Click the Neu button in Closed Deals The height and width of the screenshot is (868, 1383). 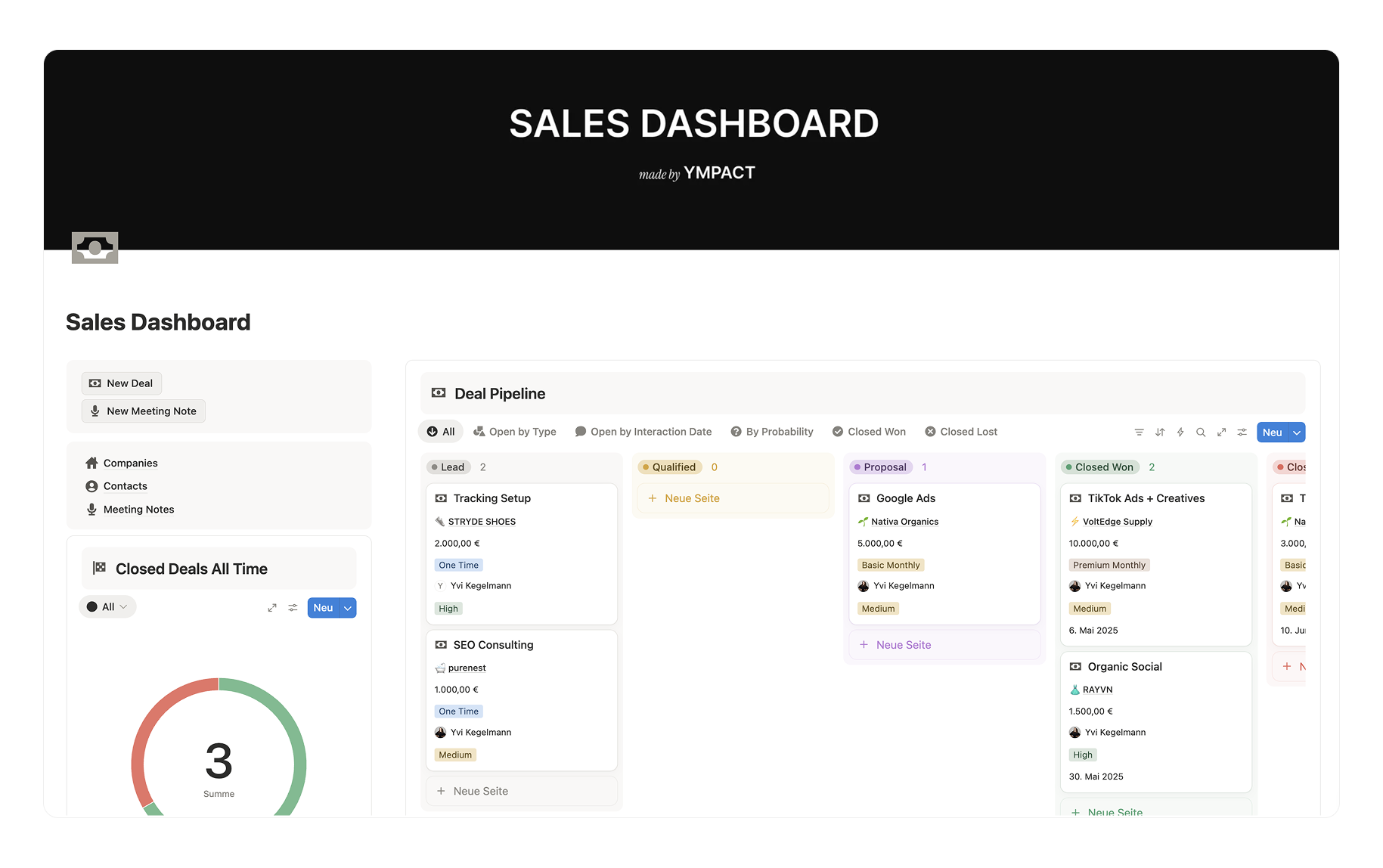[x=324, y=608]
